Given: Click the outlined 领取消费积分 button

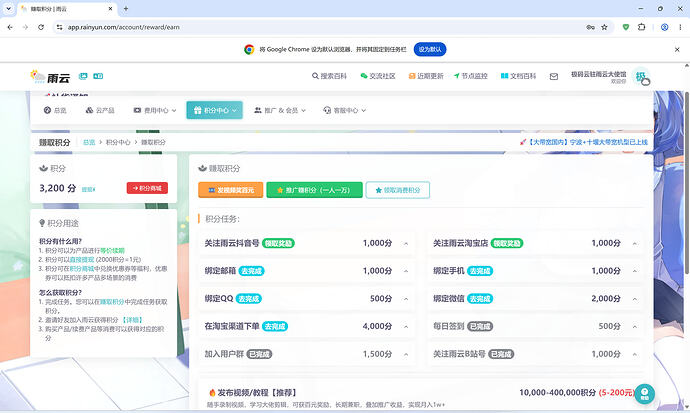Looking at the screenshot, I should point(397,190).
